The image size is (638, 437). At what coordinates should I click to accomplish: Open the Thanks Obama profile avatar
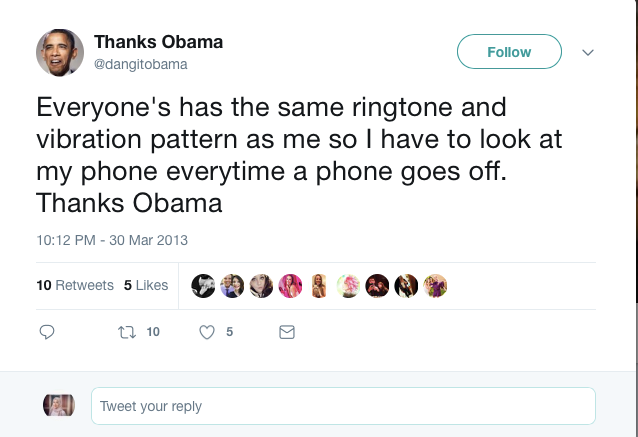[60, 52]
